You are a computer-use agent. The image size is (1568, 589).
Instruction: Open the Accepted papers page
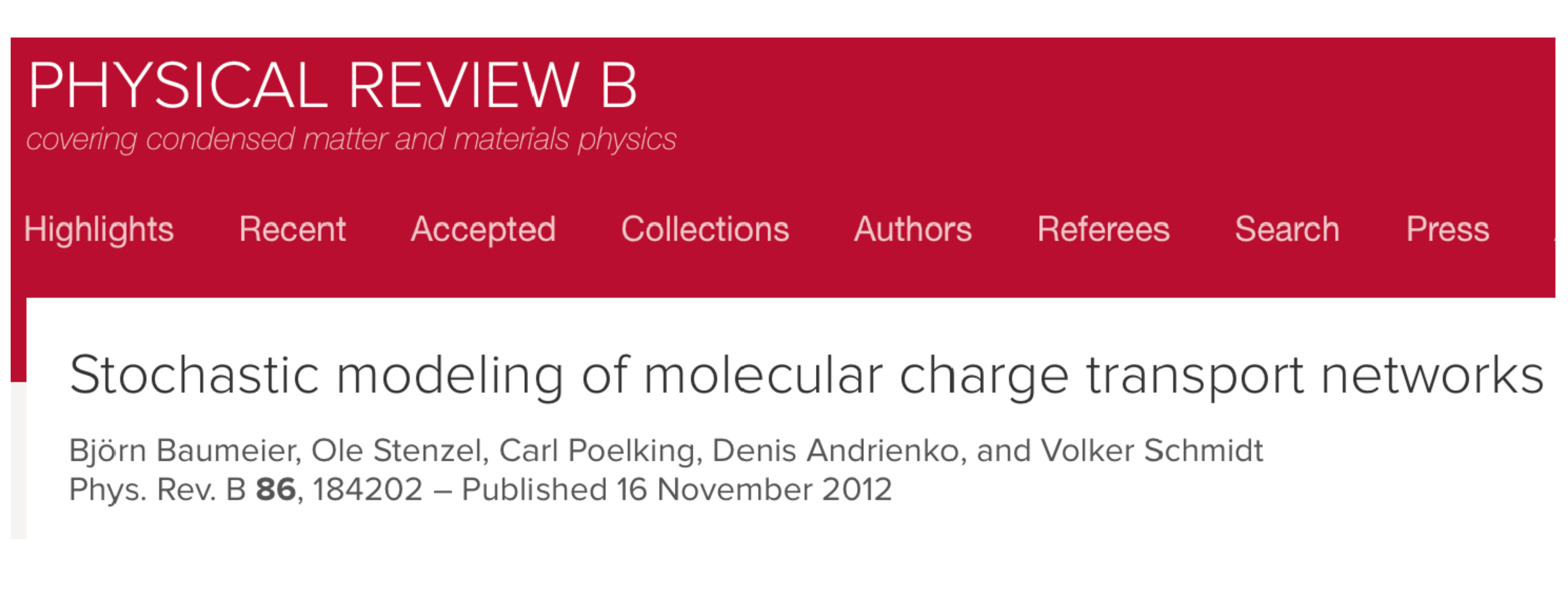point(483,229)
